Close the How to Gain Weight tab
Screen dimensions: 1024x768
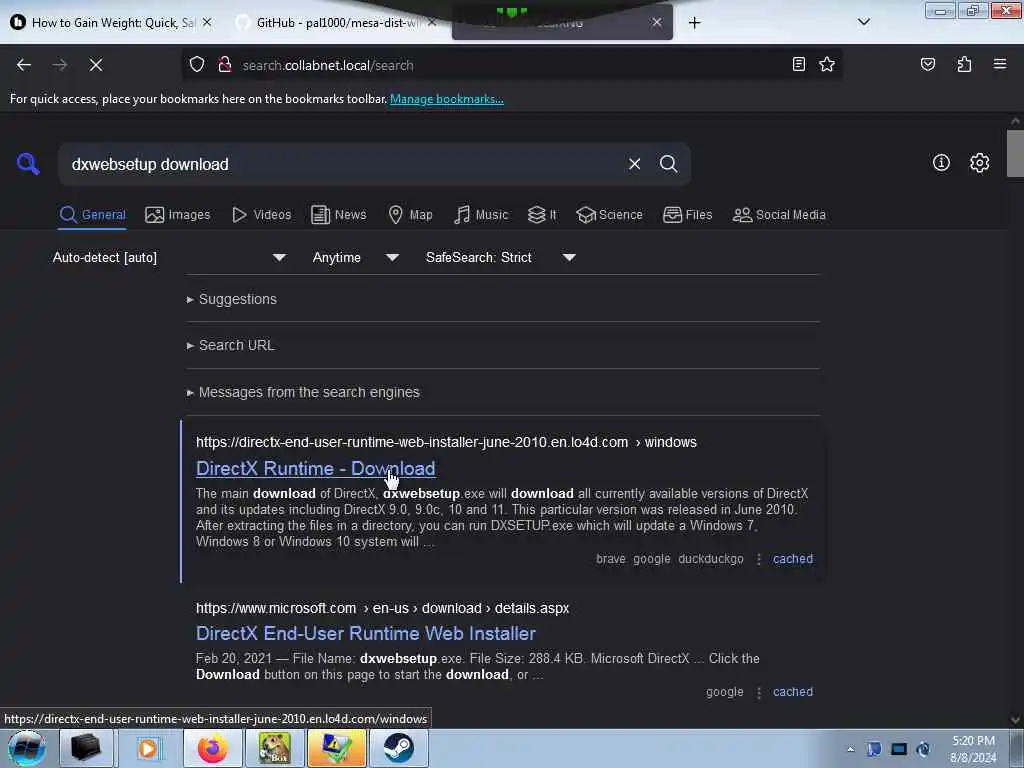pyautogui.click(x=206, y=23)
